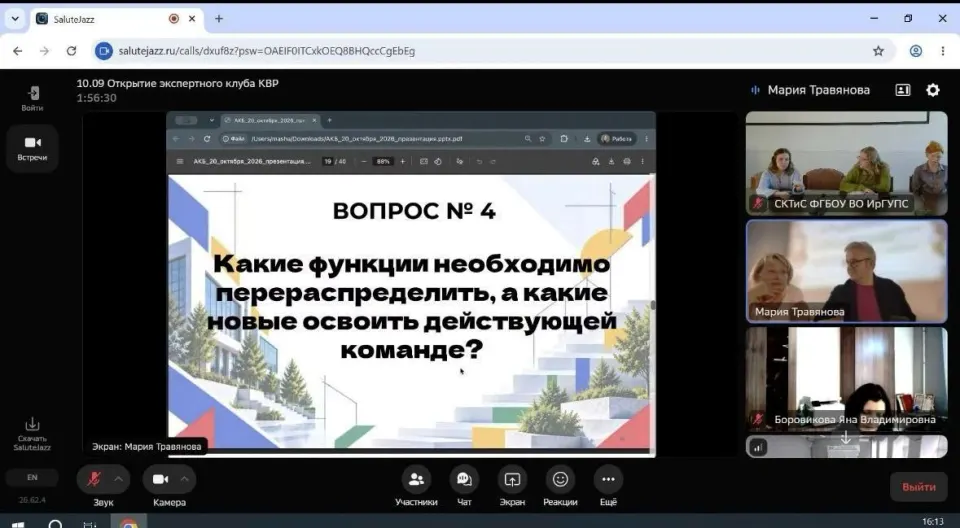This screenshot has height=528, width=960.
Task: Open the Реакции reactions menu
Action: pyautogui.click(x=560, y=480)
